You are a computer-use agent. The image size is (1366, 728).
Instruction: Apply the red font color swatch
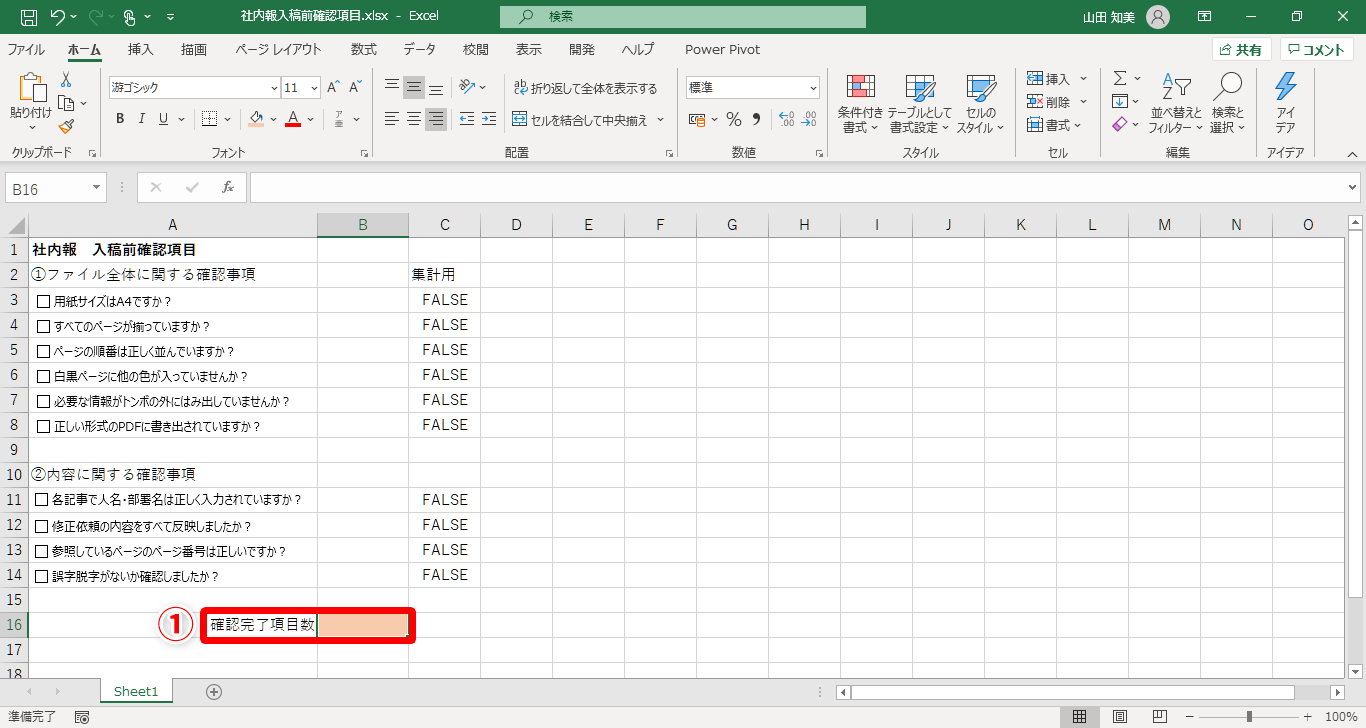coord(293,119)
